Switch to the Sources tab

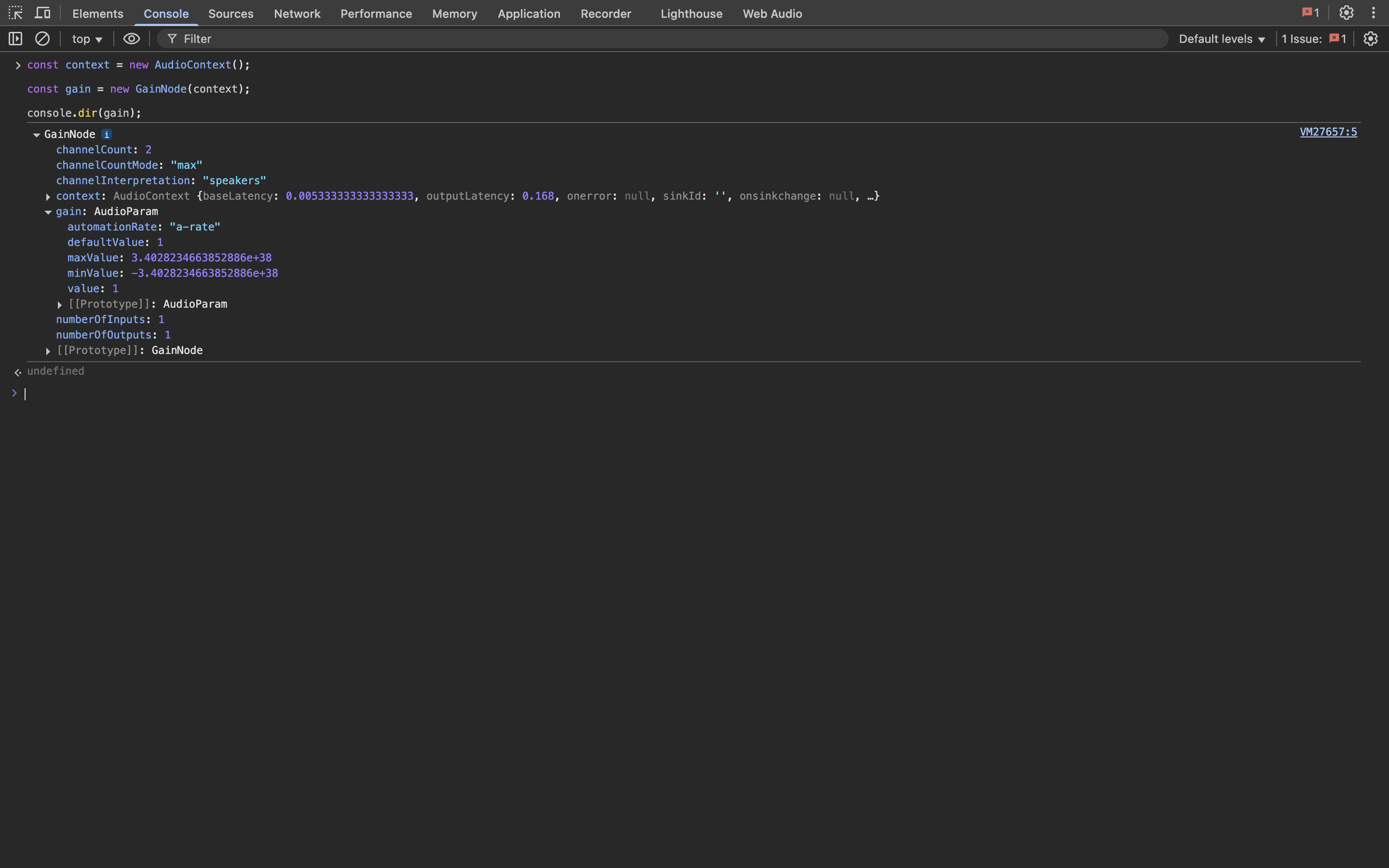click(x=231, y=13)
